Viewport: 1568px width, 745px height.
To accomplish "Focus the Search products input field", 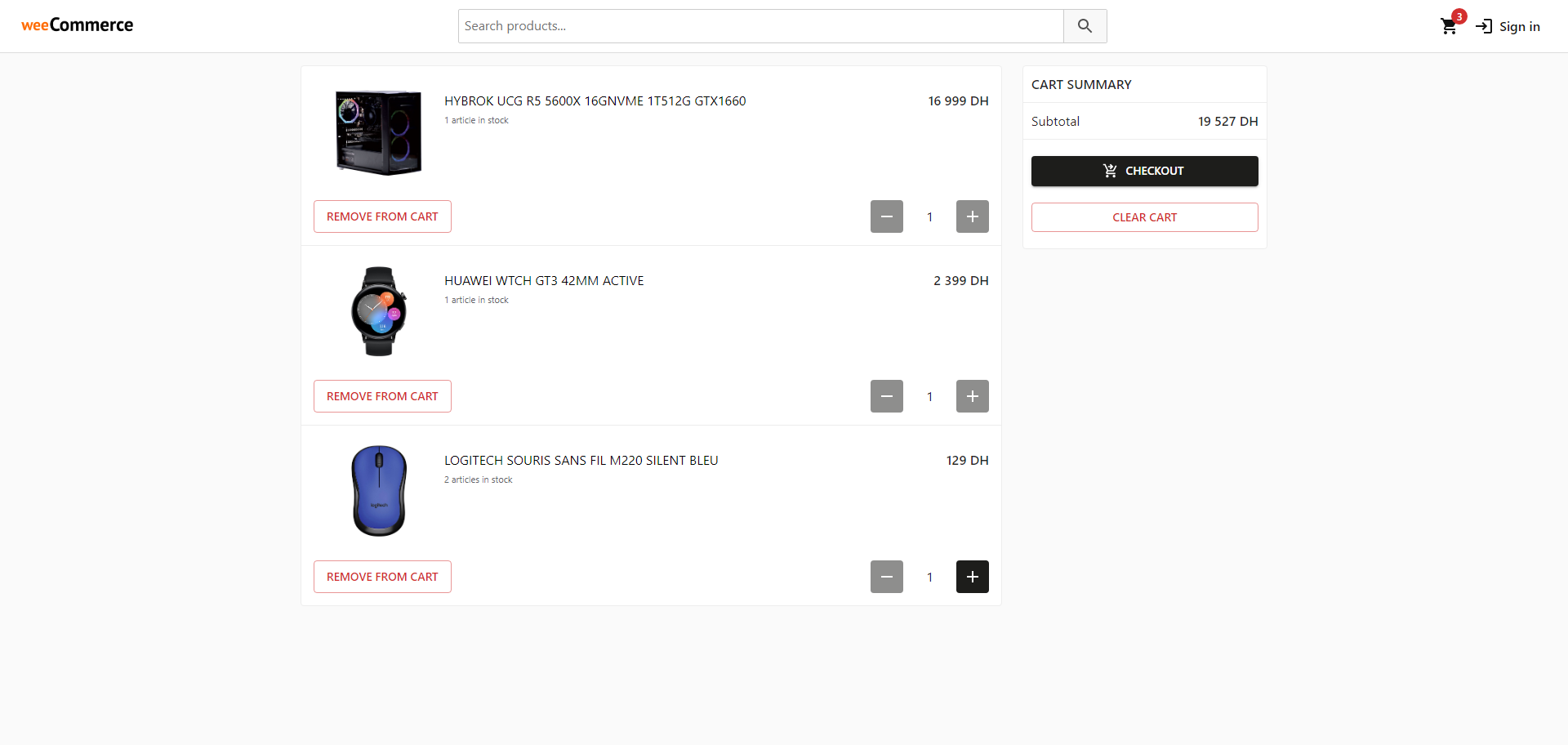I will 760,26.
